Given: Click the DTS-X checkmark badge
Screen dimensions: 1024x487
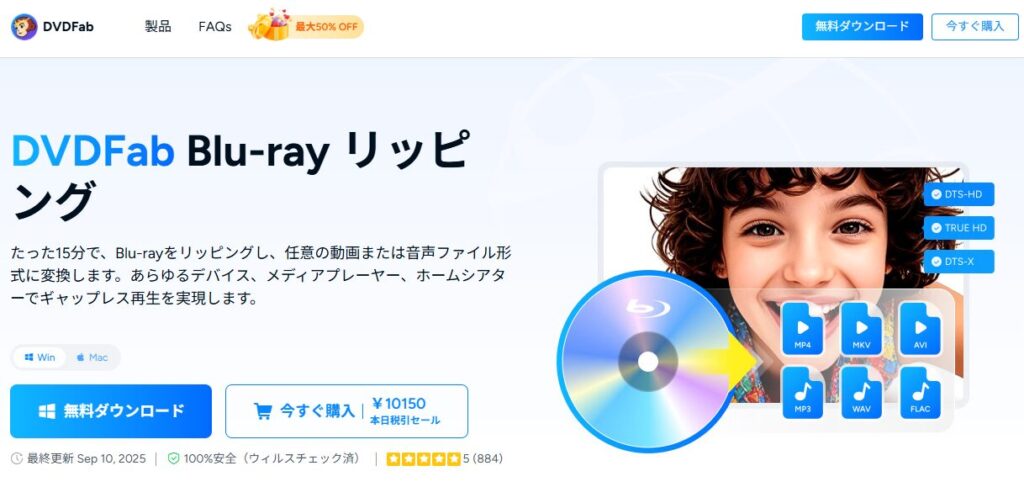Looking at the screenshot, I should pos(959,261).
